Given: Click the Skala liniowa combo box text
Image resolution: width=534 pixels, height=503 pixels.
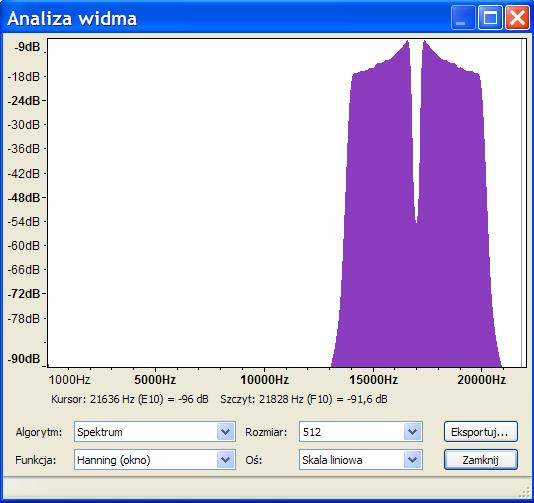Looking at the screenshot, I should [332, 460].
